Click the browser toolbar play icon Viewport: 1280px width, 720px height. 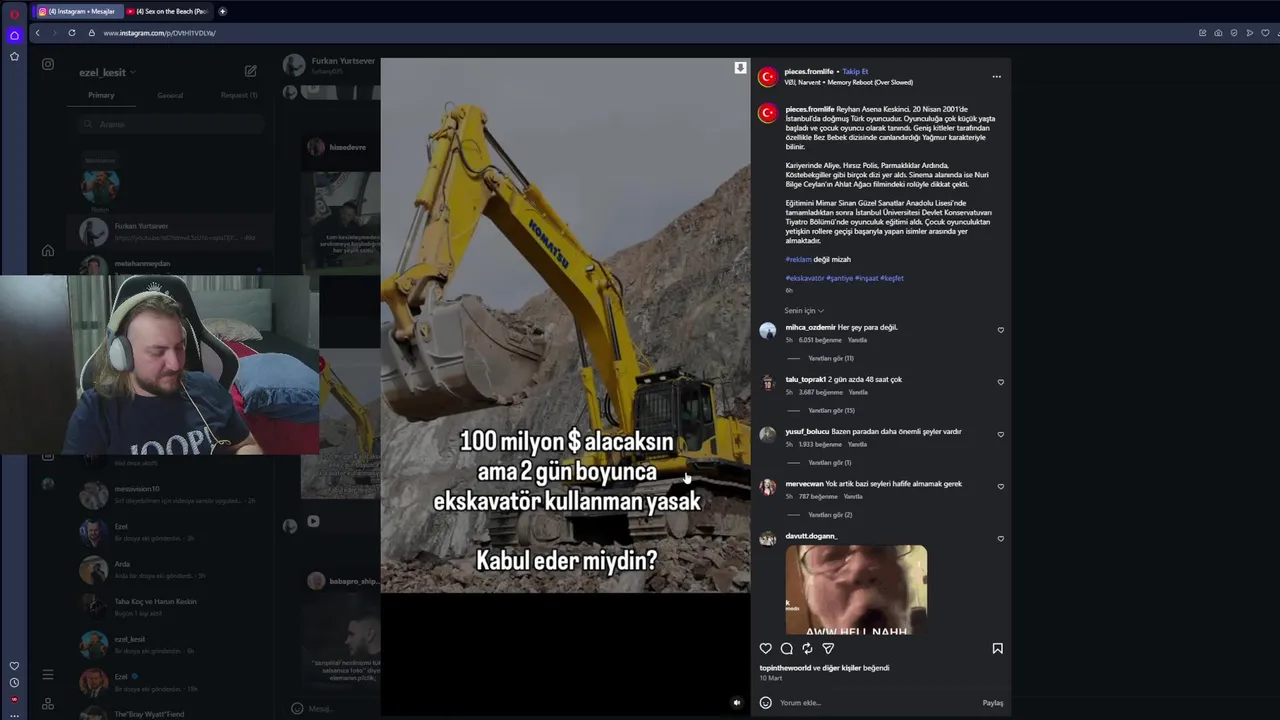(x=1250, y=33)
